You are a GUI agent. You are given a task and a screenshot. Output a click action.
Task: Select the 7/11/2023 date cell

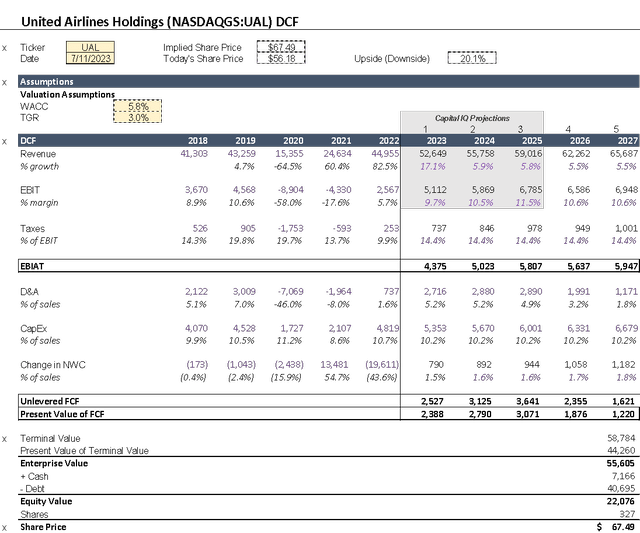click(x=90, y=58)
